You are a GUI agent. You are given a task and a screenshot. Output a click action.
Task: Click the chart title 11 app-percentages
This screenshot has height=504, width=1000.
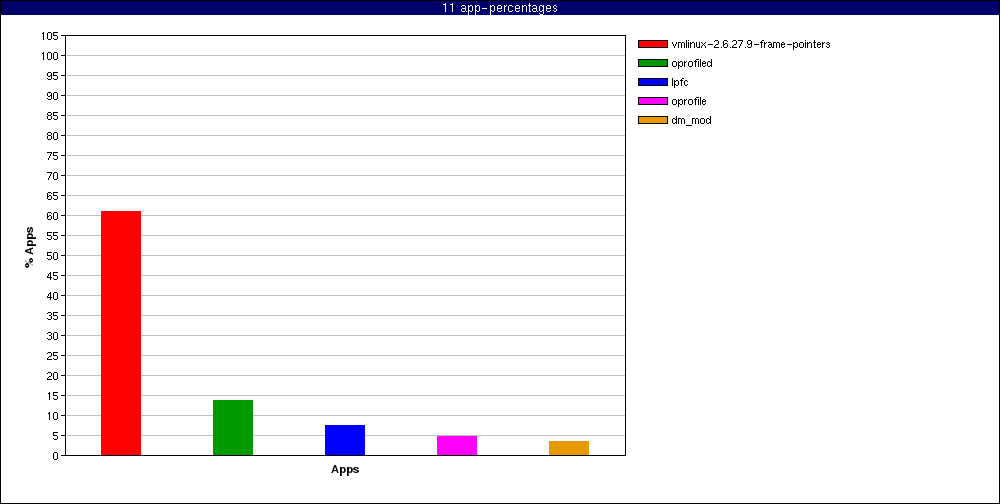click(500, 8)
